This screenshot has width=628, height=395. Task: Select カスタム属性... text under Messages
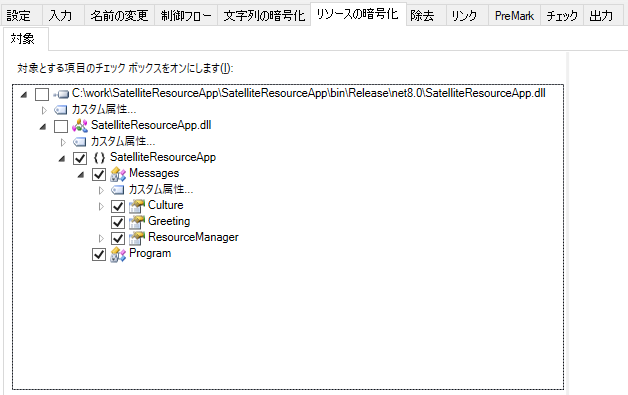(161, 189)
